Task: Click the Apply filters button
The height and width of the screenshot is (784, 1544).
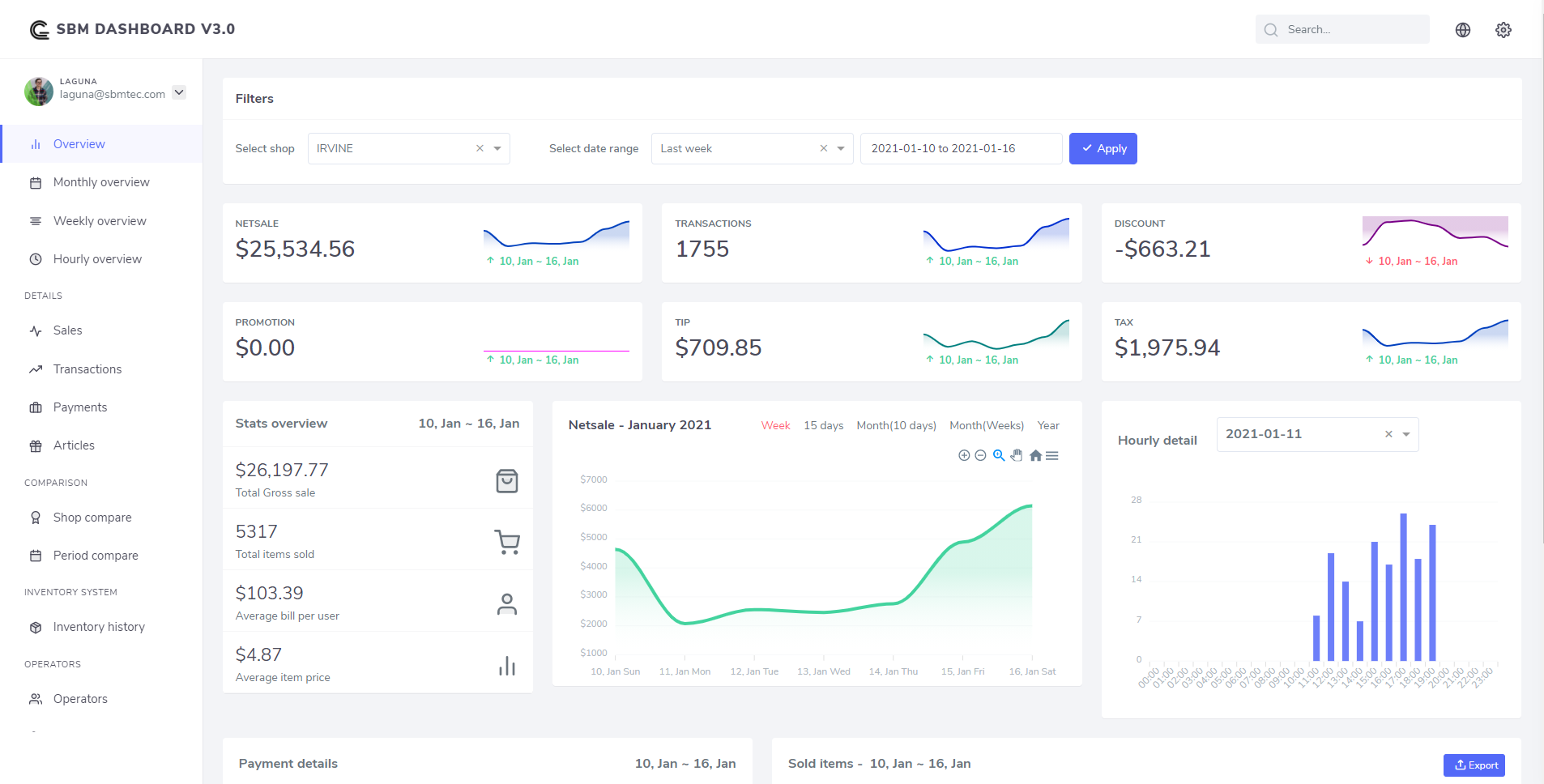Action: [1103, 148]
